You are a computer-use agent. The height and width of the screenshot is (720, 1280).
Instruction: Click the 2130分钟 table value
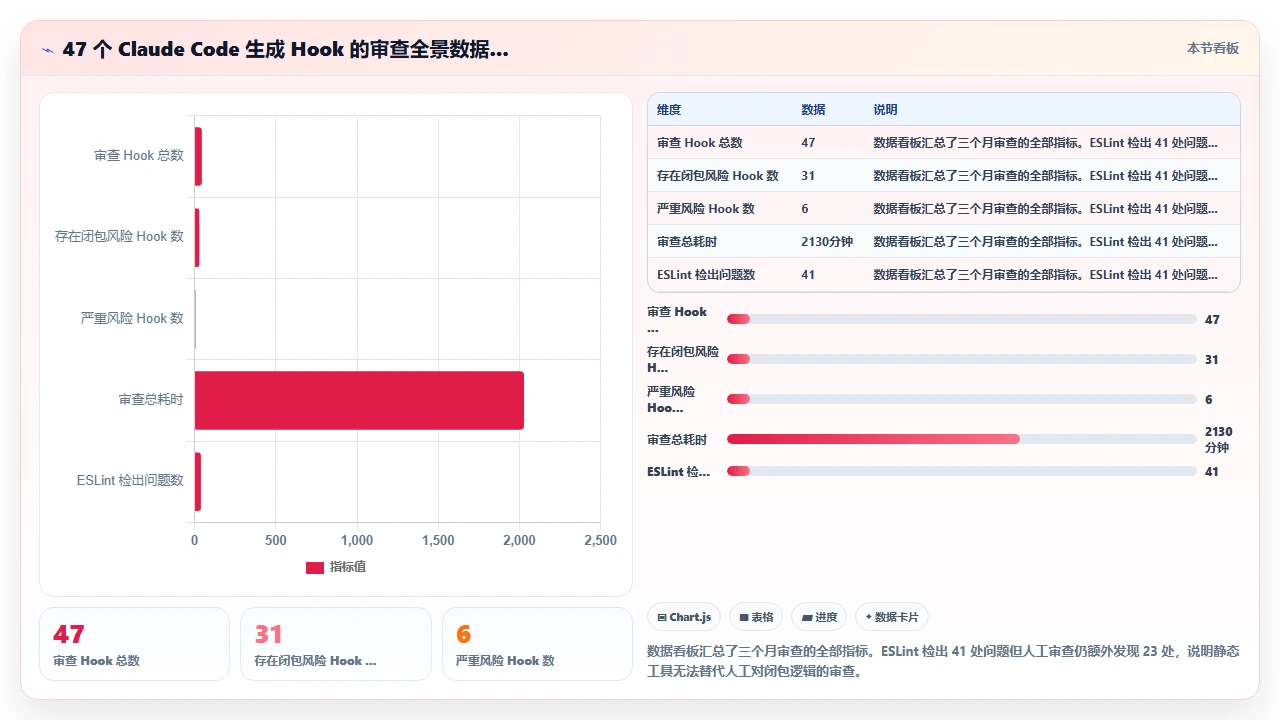[x=827, y=242]
